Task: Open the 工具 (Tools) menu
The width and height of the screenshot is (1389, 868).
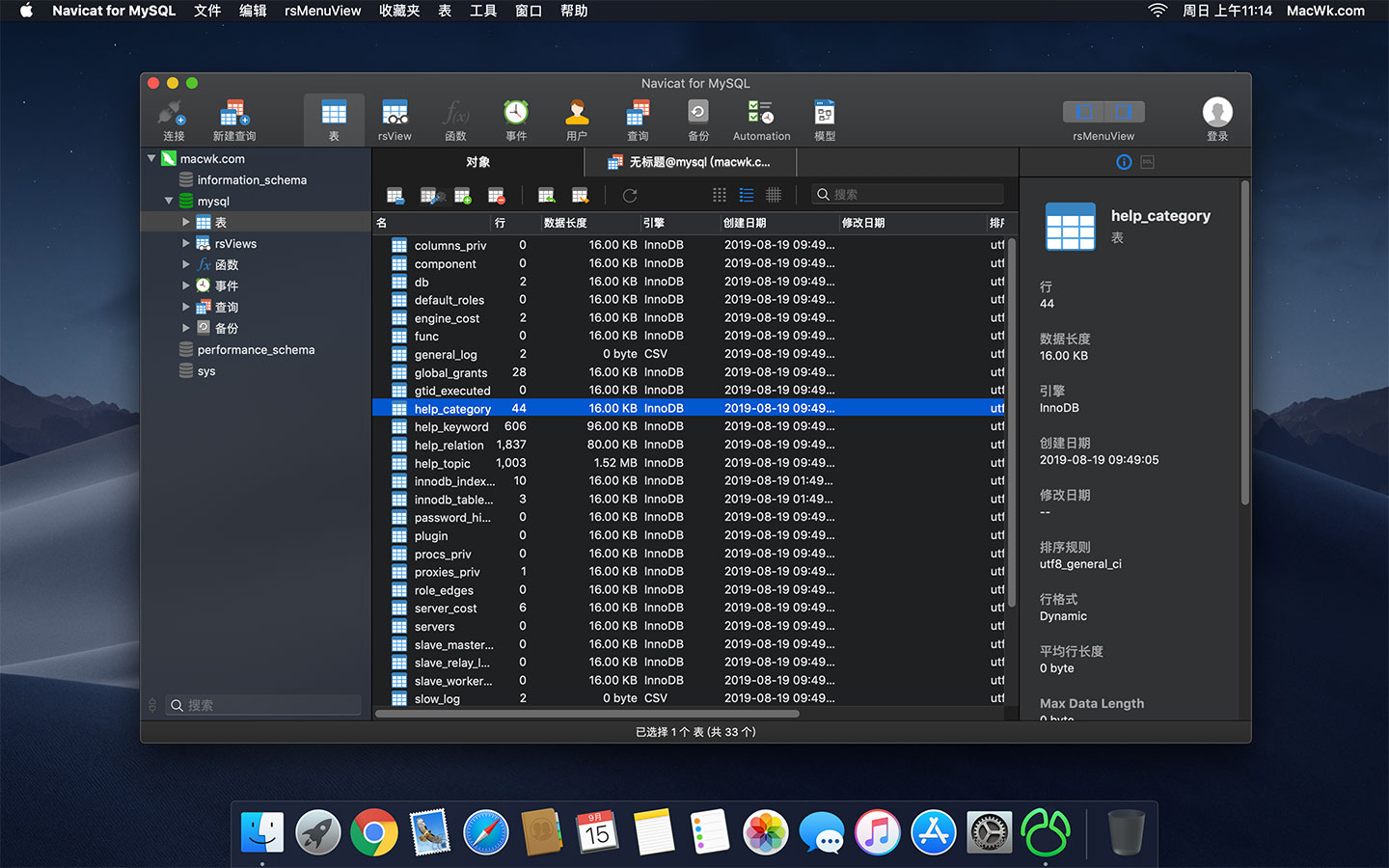Action: tap(483, 11)
